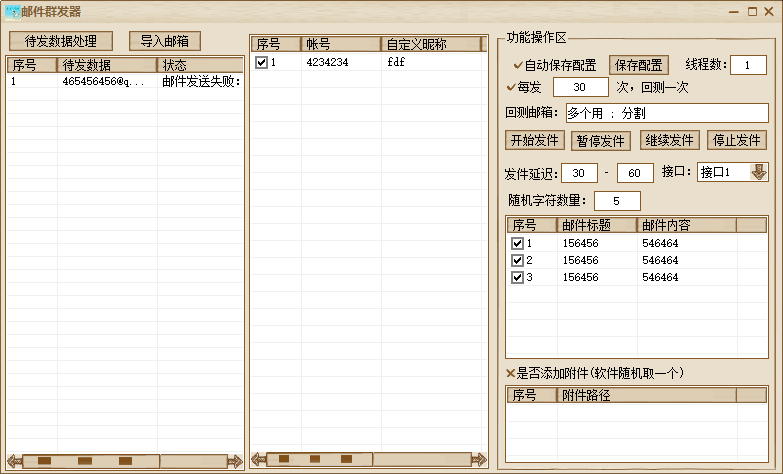Toggle 自动保存配置 checkmark option
The height and width of the screenshot is (474, 783).
point(518,65)
